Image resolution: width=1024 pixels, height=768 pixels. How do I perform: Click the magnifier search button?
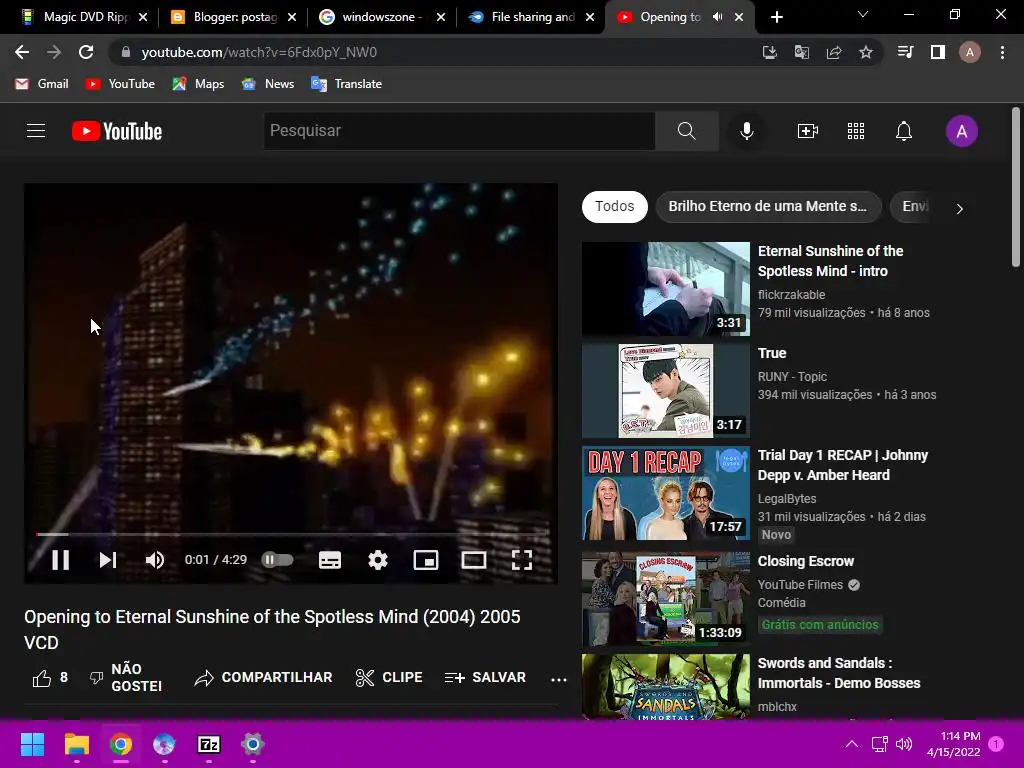pyautogui.click(x=686, y=131)
